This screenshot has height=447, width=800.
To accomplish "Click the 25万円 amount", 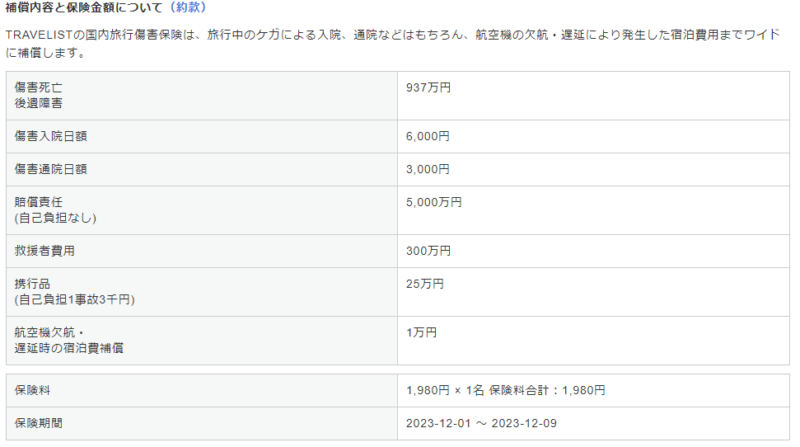I will coord(424,284).
